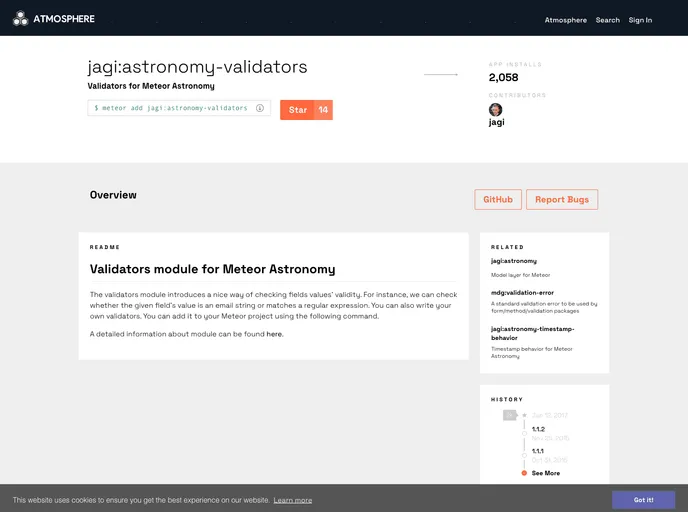The image size is (688, 512).
Task: Click the 'Validators module for Meteor Astronomy' heading
Action: 212,269
